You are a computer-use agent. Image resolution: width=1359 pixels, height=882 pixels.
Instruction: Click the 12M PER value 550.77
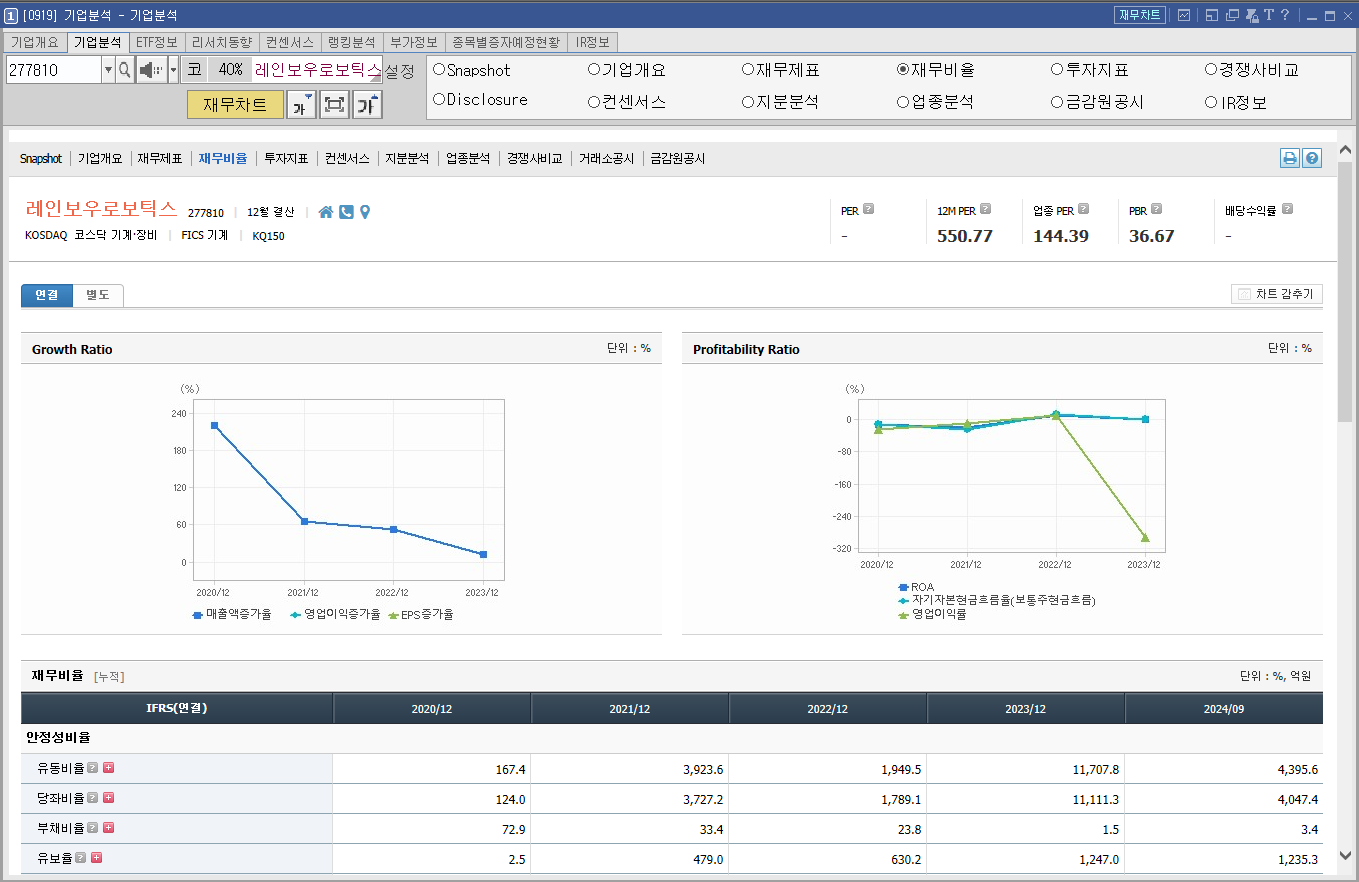[x=965, y=236]
